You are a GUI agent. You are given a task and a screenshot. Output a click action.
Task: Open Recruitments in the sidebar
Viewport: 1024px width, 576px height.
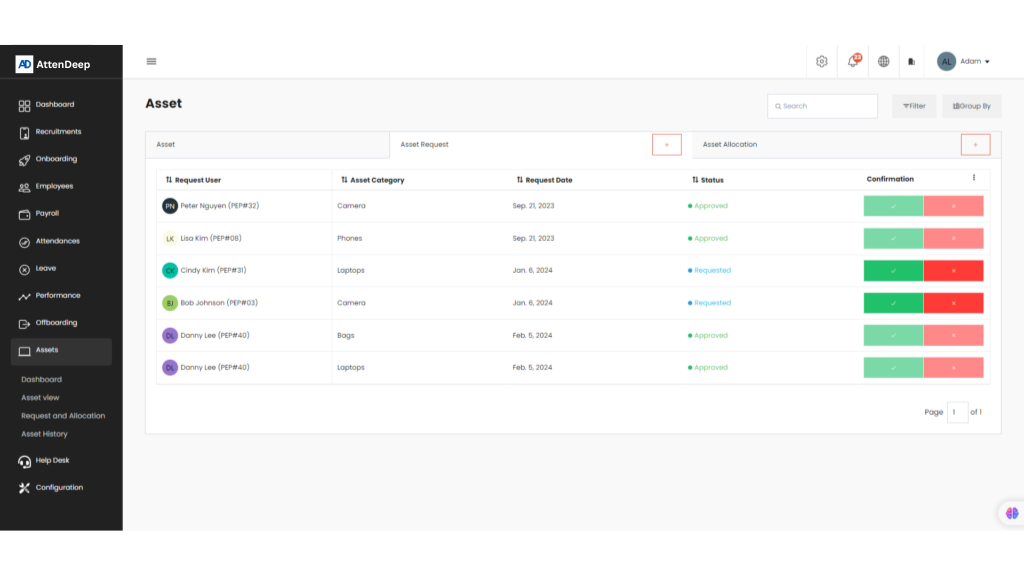coord(58,132)
